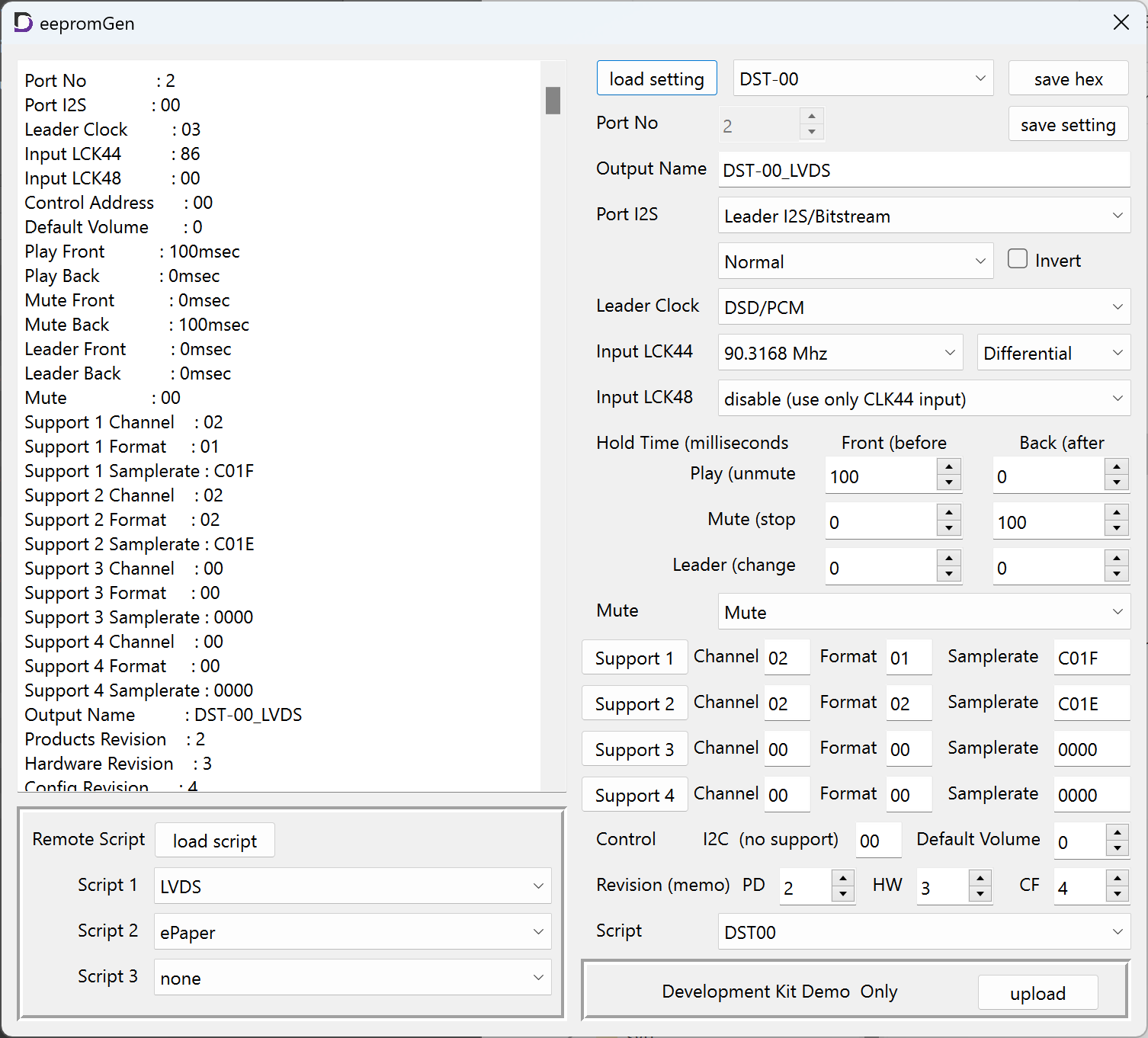The height and width of the screenshot is (1038, 1148).
Task: Click the Output Name text field
Action: [x=924, y=170]
